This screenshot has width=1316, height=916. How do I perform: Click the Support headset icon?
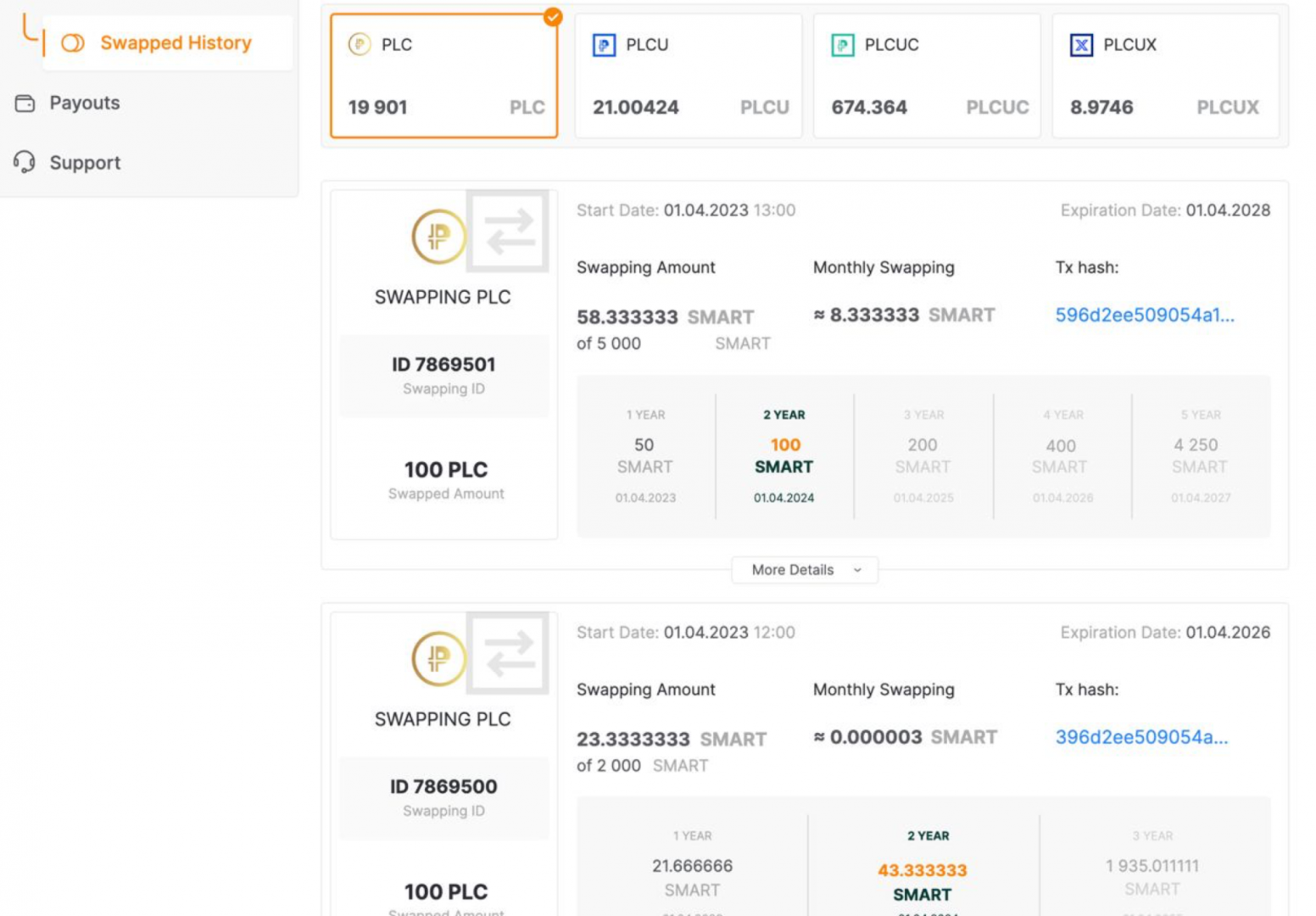tap(25, 162)
